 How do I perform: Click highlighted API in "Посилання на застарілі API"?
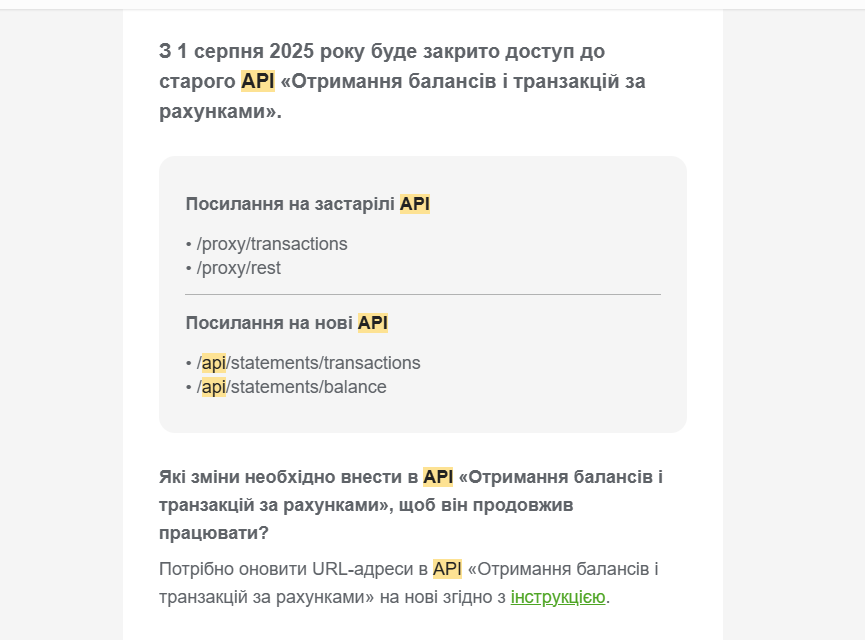(415, 204)
